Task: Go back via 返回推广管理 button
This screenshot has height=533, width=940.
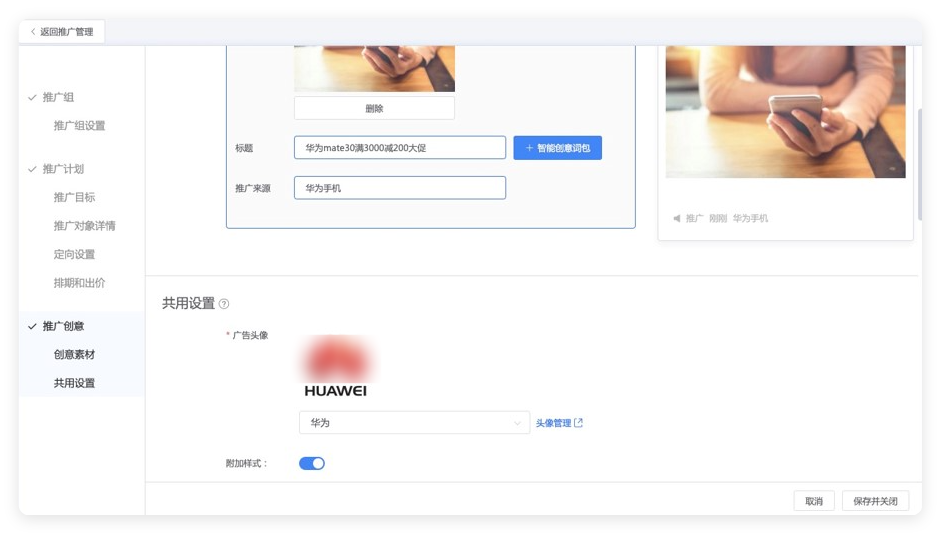Action: click(x=62, y=32)
